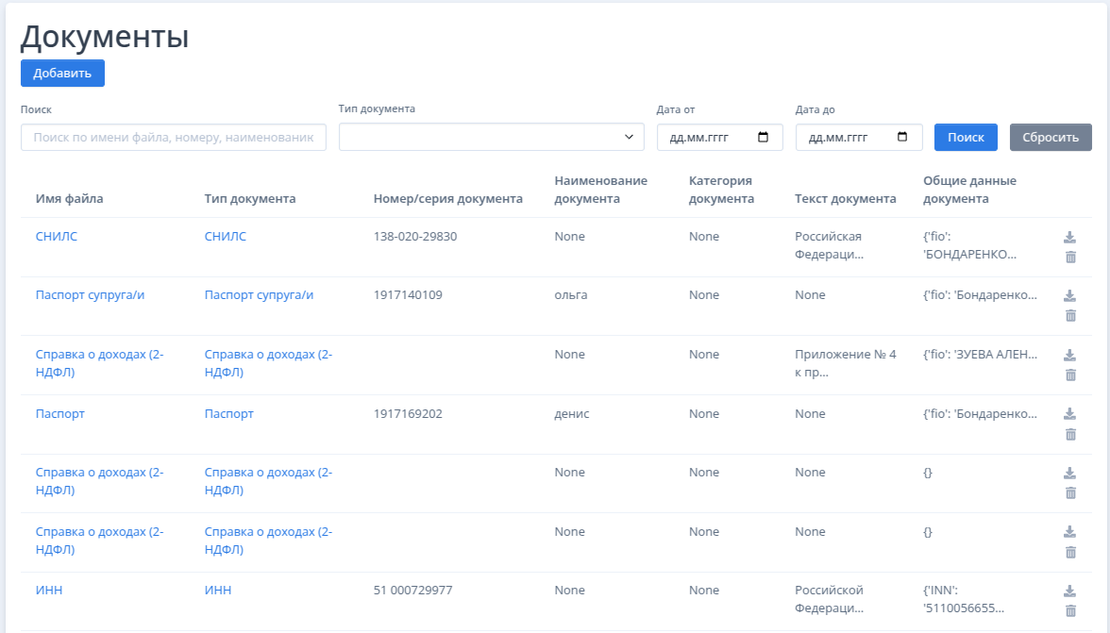The width and height of the screenshot is (1110, 633).
Task: Open calendar picker in Дата от field
Action: [x=764, y=137]
